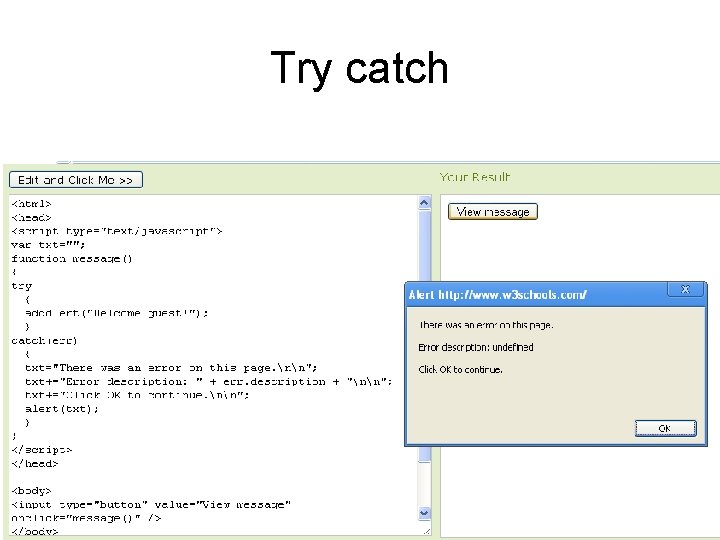Image resolution: width=720 pixels, height=540 pixels.
Task: Click the '</script>' code line
Action: pyautogui.click(x=41, y=450)
